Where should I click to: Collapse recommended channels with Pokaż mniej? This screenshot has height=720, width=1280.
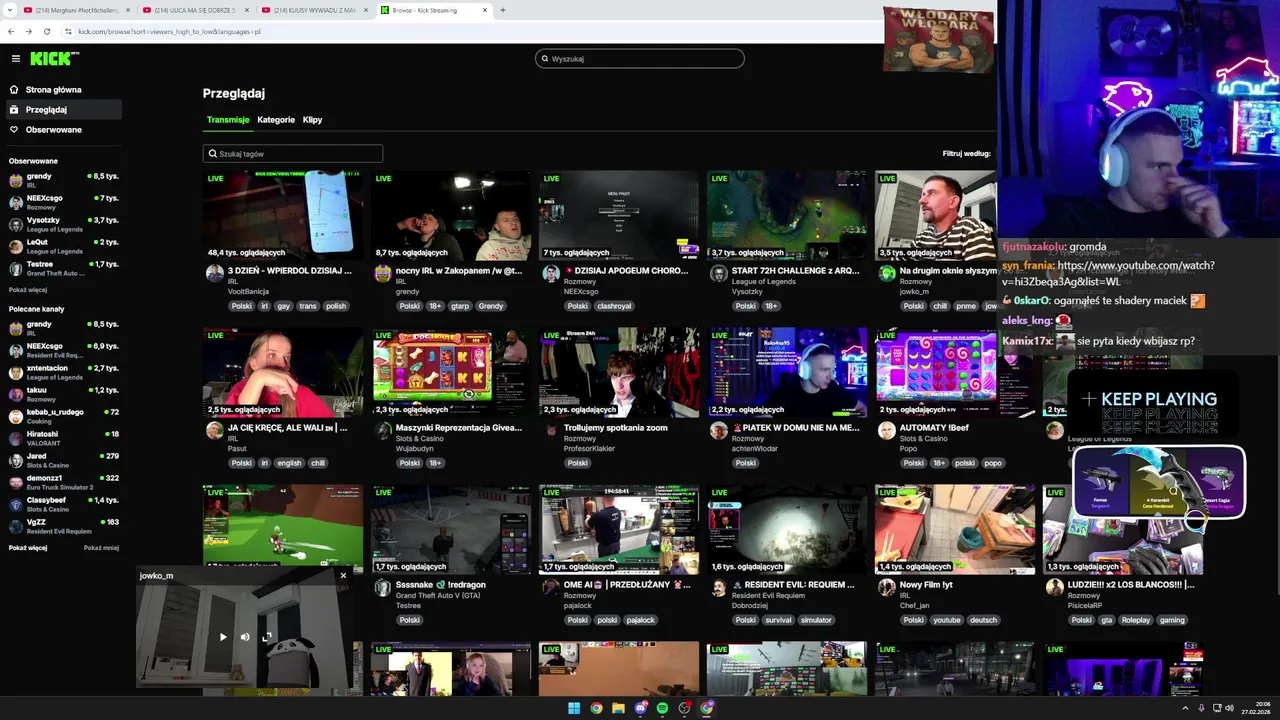(101, 548)
